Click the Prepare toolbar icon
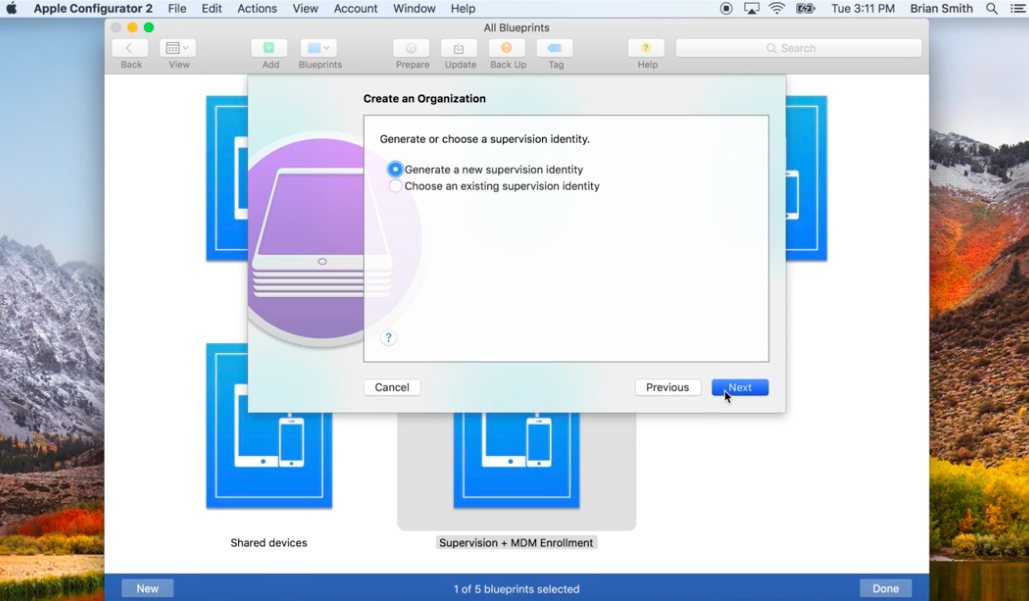 [411, 48]
